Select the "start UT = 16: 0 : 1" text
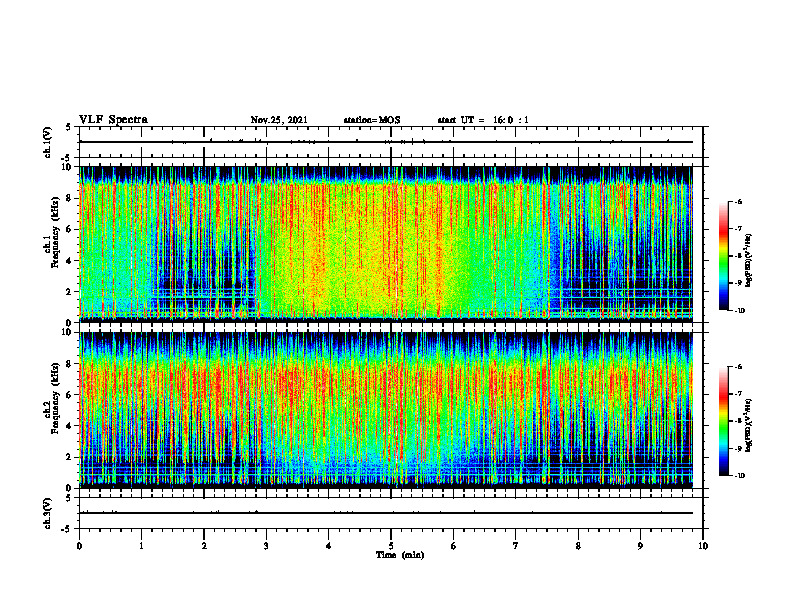 coord(483,120)
